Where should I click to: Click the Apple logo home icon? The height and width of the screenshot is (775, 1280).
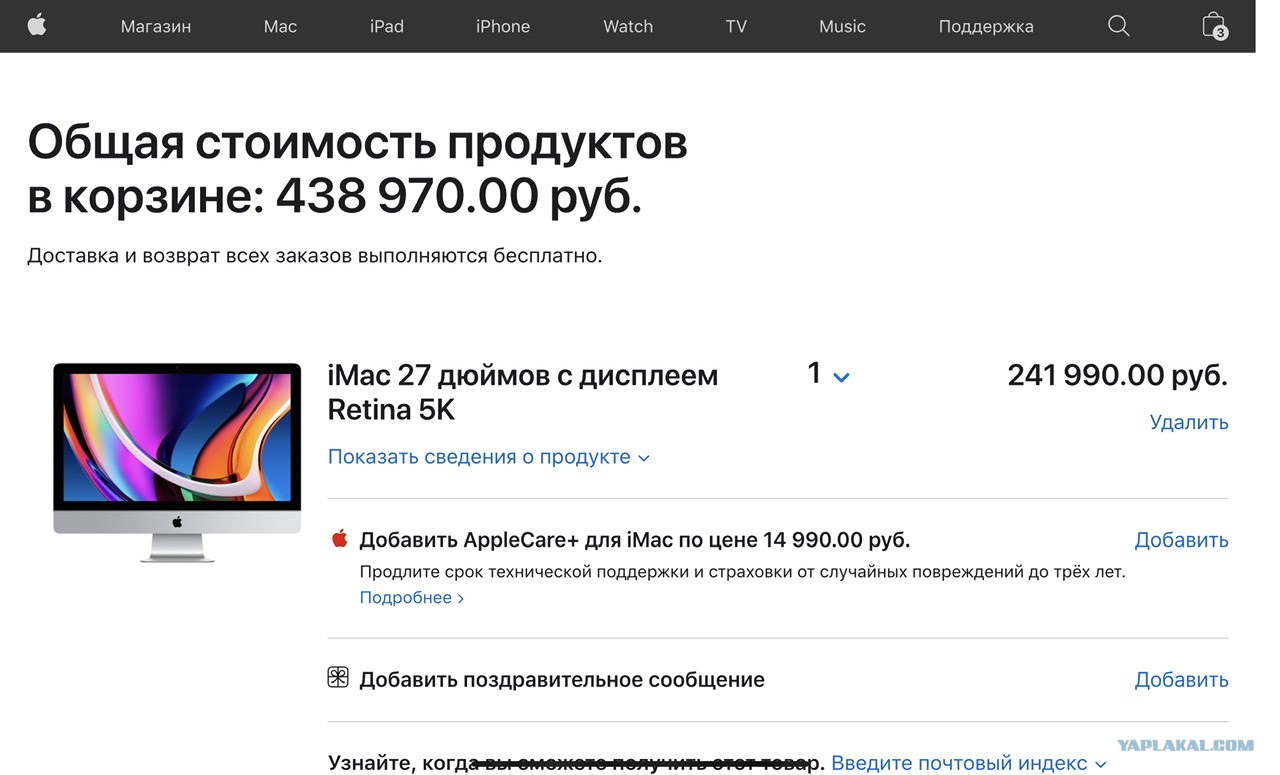[x=37, y=25]
